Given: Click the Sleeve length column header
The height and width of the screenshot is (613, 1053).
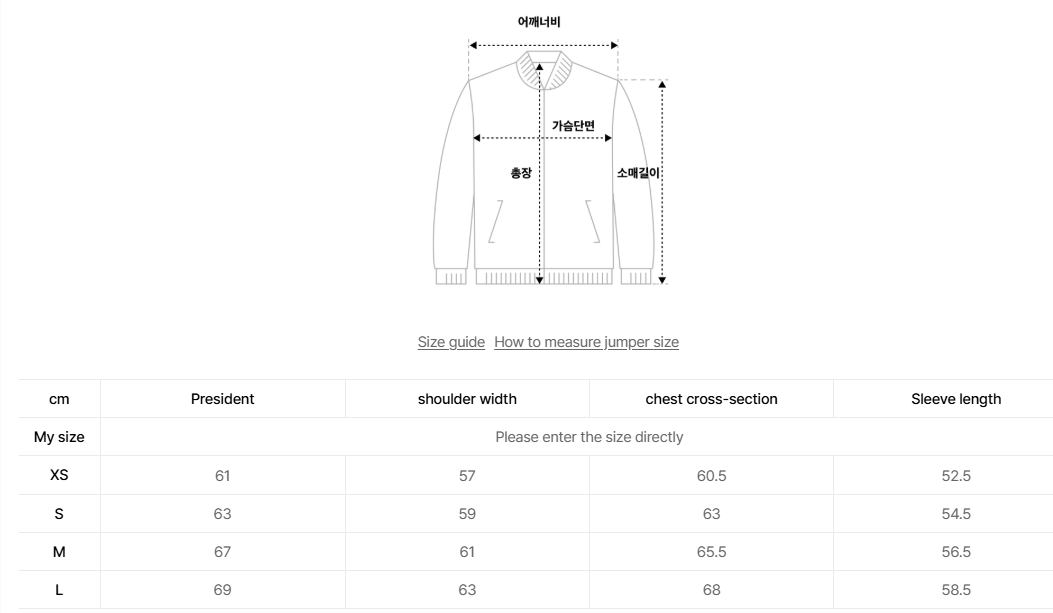Looking at the screenshot, I should (x=955, y=399).
